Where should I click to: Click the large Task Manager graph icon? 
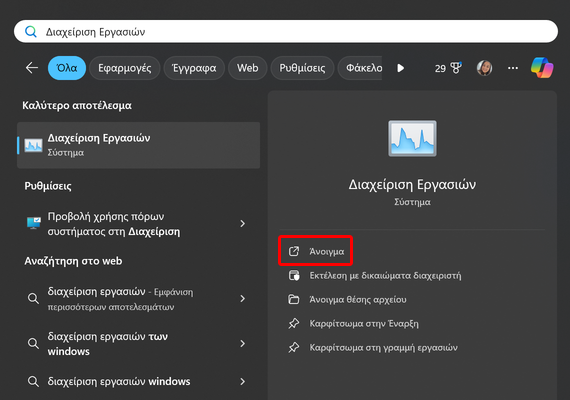pos(412,139)
